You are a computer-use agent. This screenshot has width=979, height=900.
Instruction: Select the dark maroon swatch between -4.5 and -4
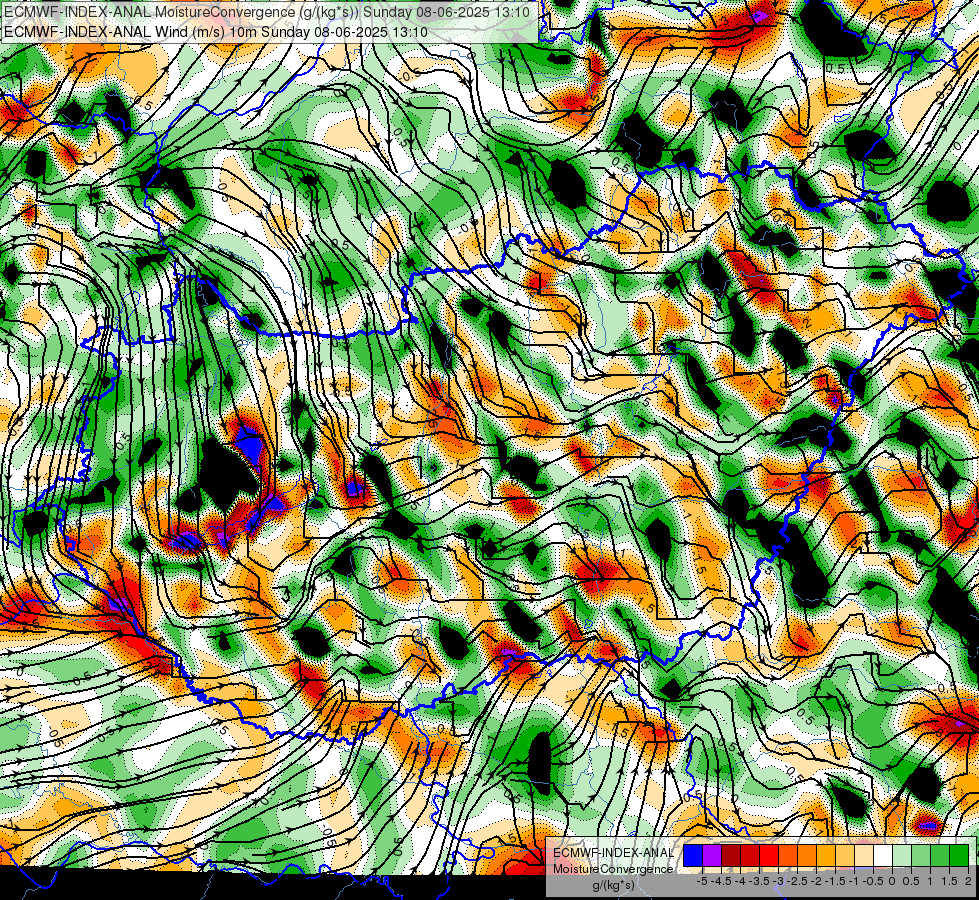coord(731,856)
